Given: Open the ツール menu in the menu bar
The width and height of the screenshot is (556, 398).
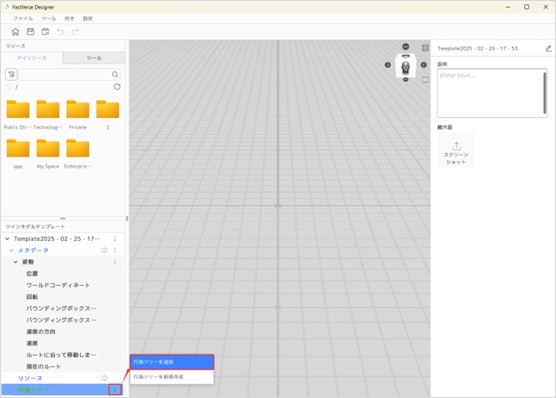Looking at the screenshot, I should pos(49,18).
